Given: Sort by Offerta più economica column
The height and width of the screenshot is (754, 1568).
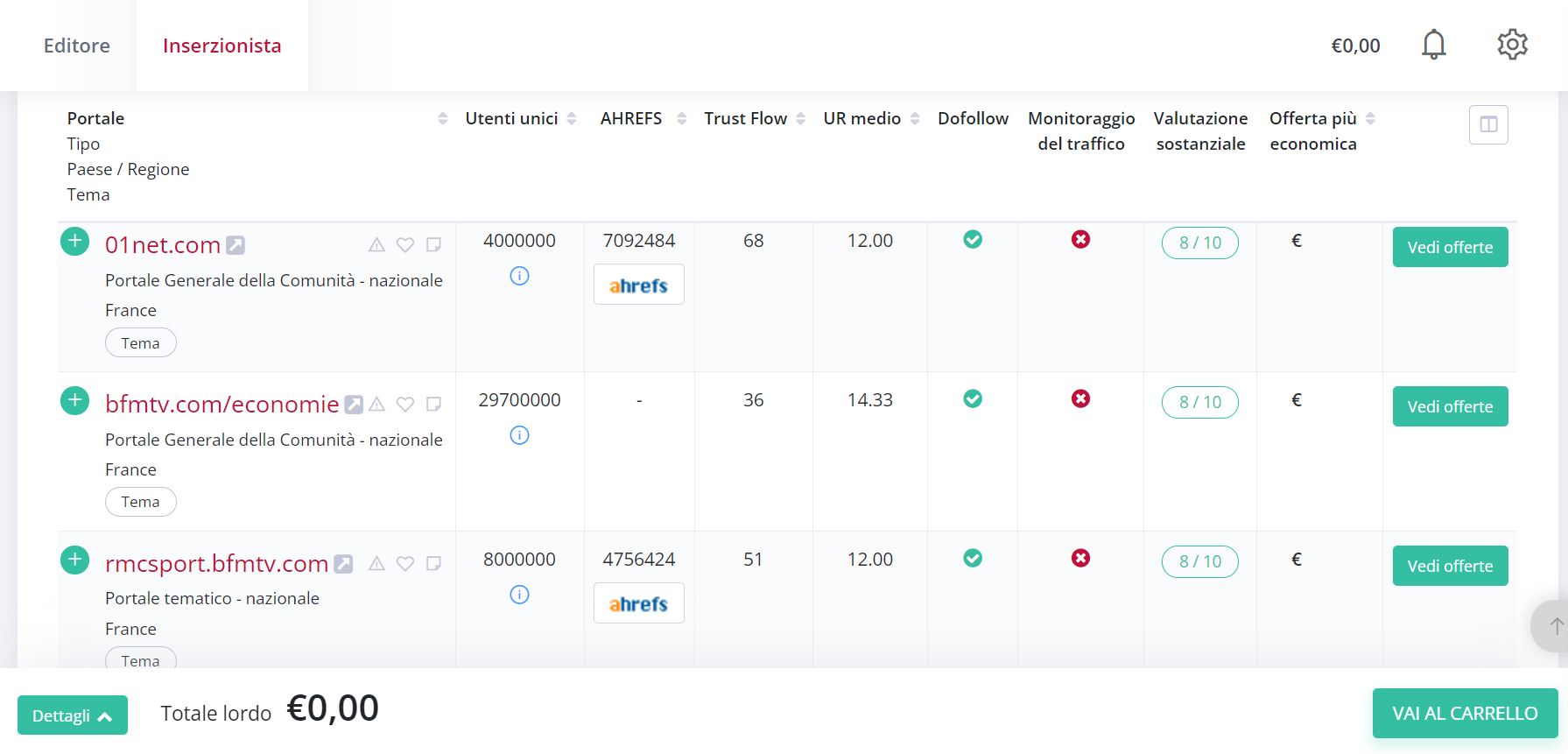Looking at the screenshot, I should (1371, 118).
